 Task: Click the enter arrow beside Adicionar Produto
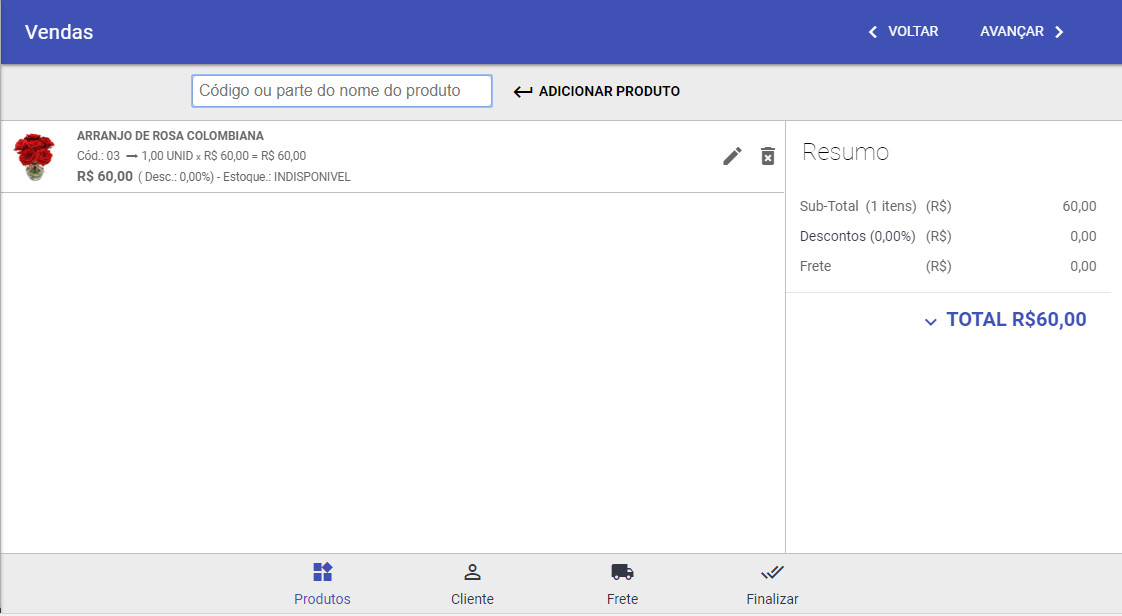(x=523, y=92)
